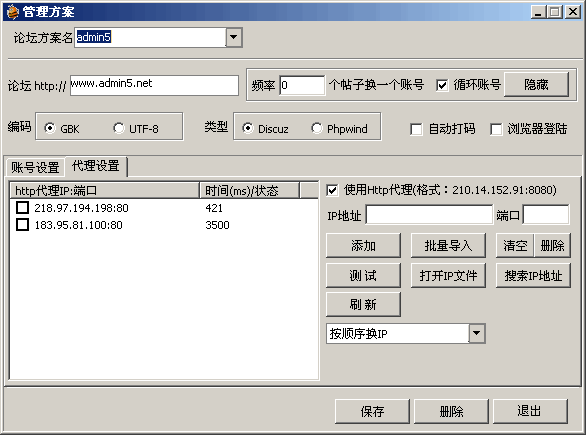
Task: Select the 代理设置 tab
Action: pyautogui.click(x=96, y=166)
